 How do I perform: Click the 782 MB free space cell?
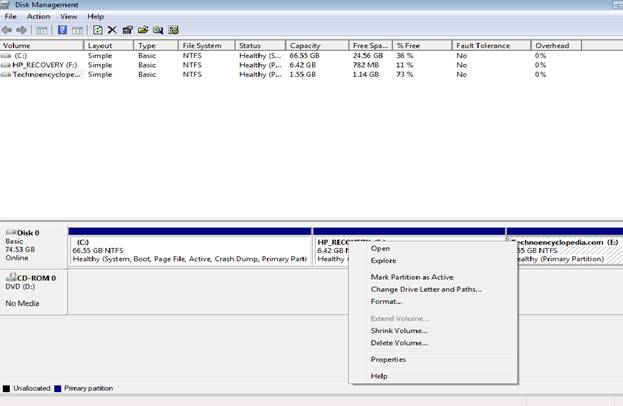(x=366, y=65)
